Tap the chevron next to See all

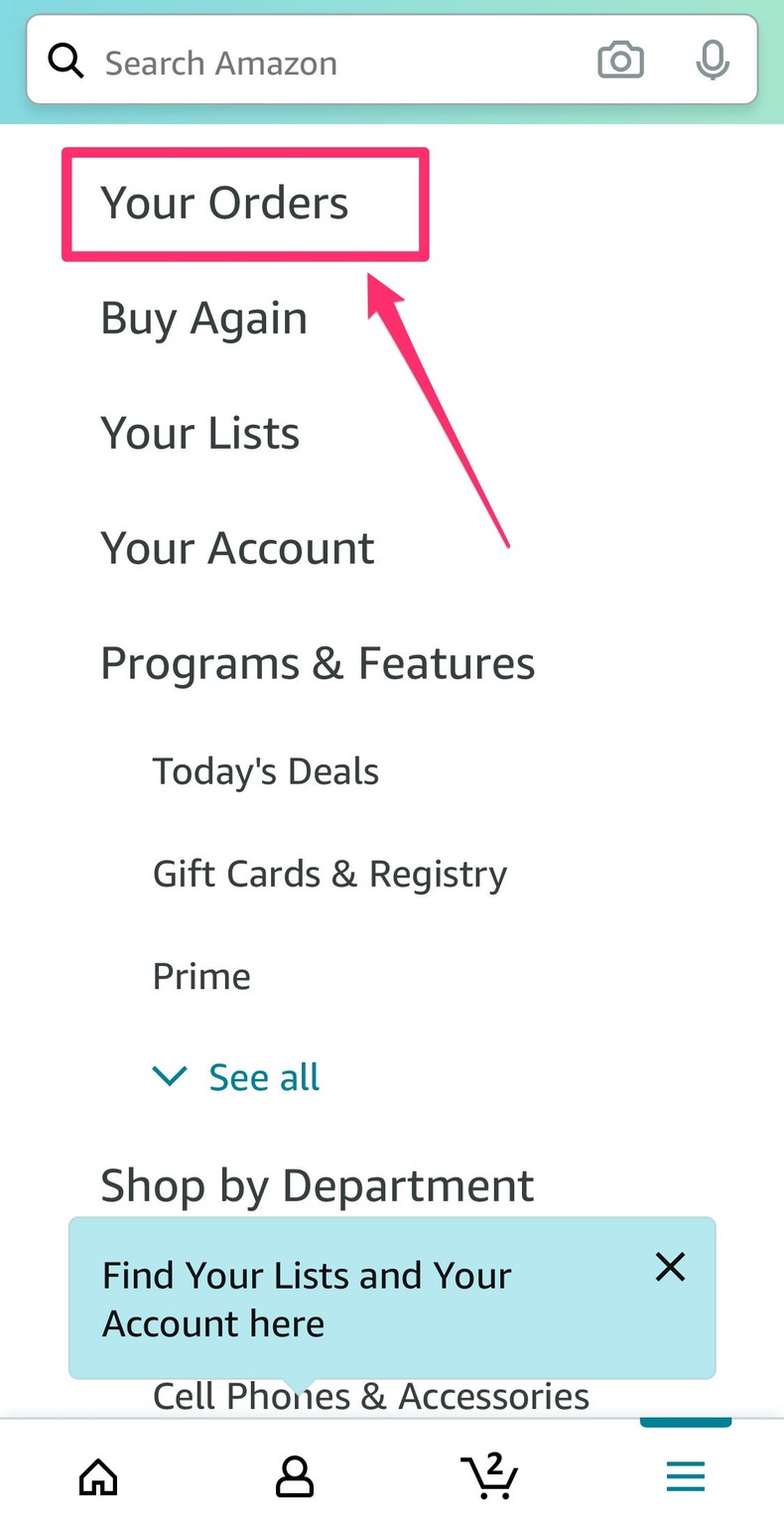point(170,1076)
